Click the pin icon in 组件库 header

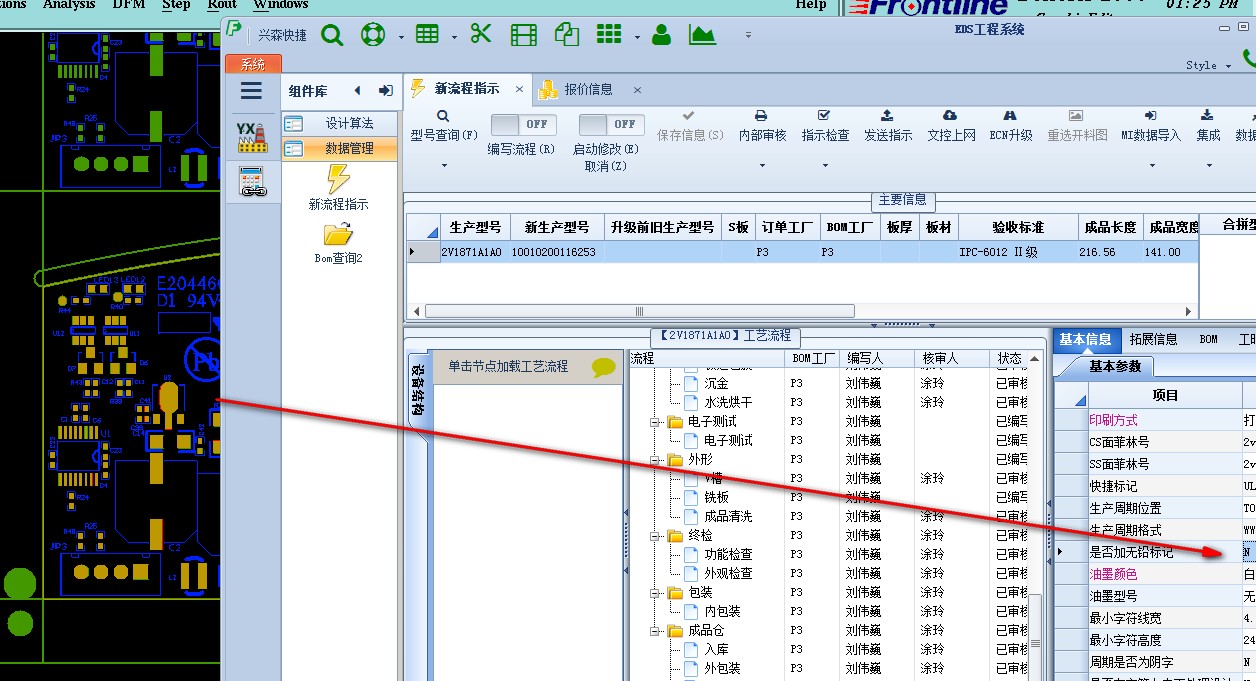385,90
